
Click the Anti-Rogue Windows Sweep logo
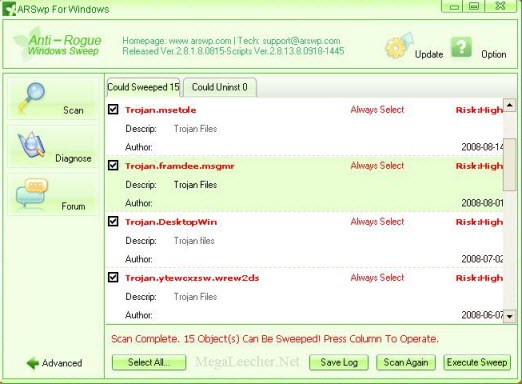[x=58, y=45]
